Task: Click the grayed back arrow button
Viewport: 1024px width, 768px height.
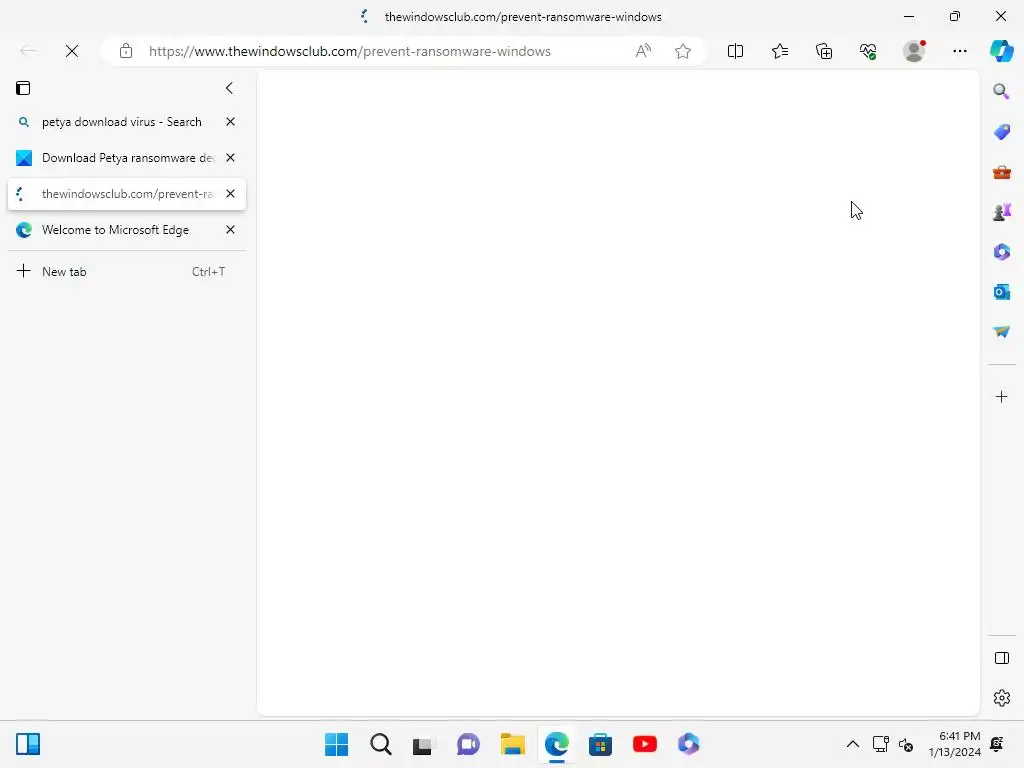Action: click(x=28, y=51)
